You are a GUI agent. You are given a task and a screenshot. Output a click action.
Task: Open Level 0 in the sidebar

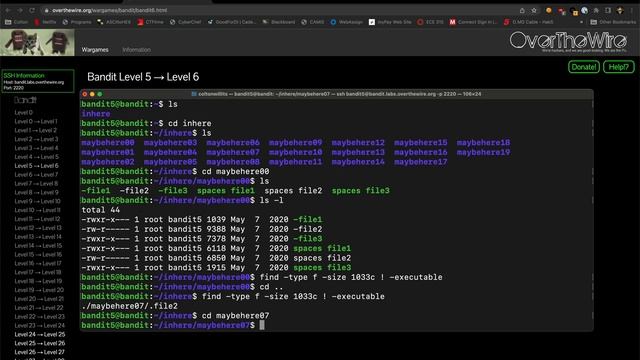23,112
